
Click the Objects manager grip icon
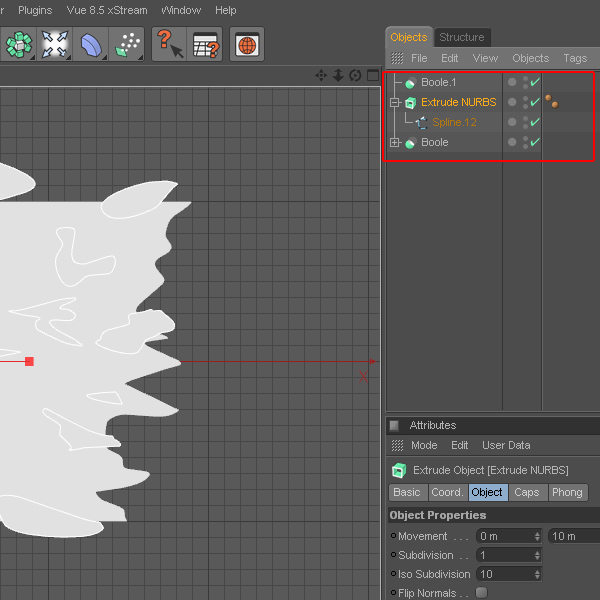[397, 58]
